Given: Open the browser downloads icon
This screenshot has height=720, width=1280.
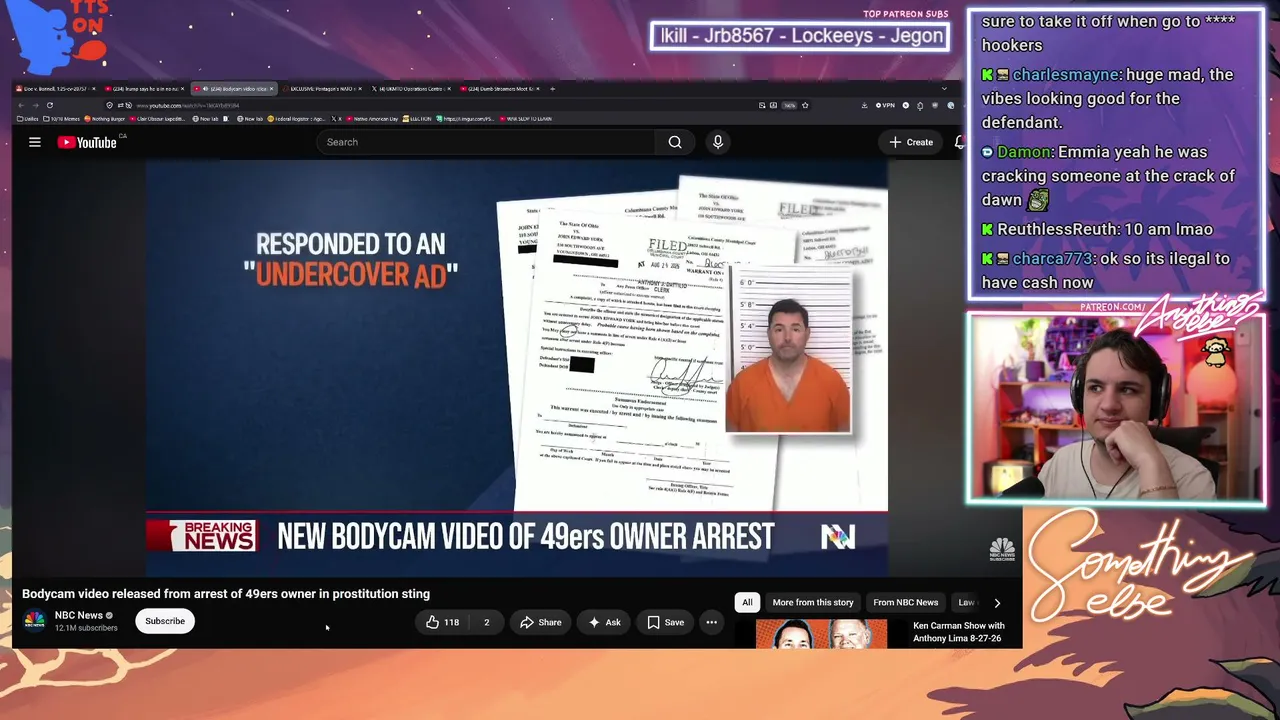Looking at the screenshot, I should tap(864, 105).
